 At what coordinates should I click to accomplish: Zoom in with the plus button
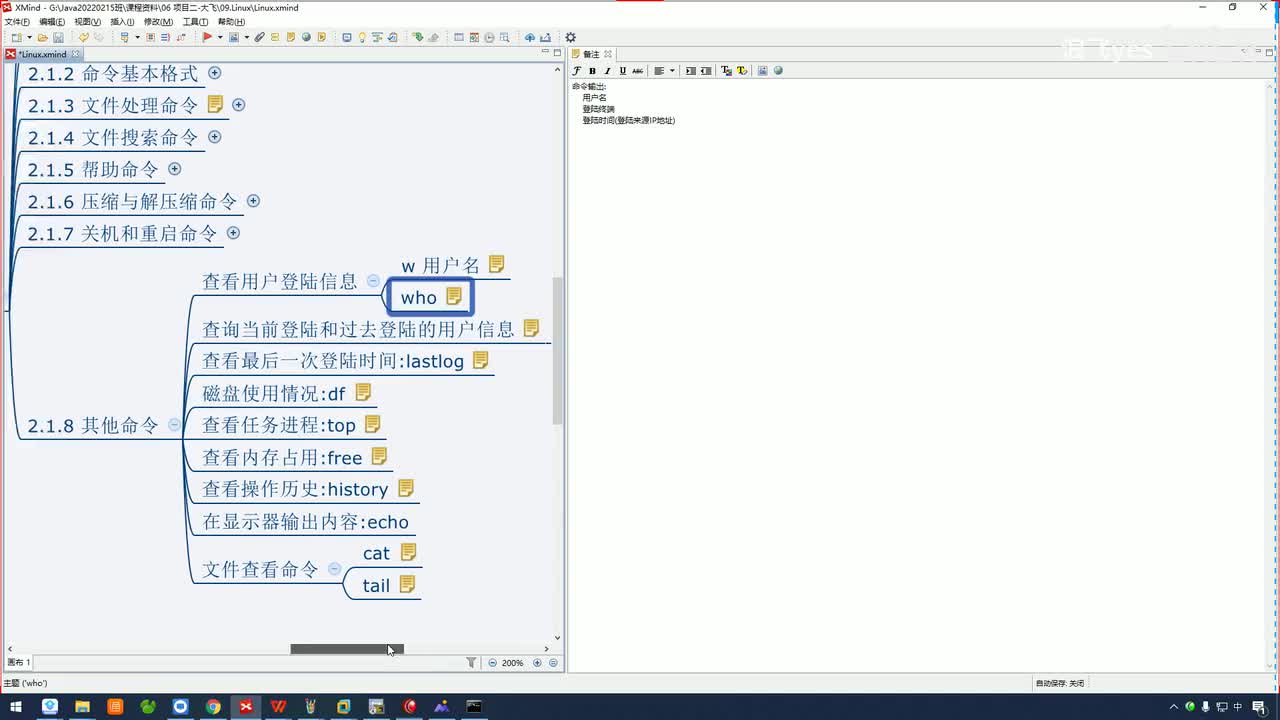[537, 662]
